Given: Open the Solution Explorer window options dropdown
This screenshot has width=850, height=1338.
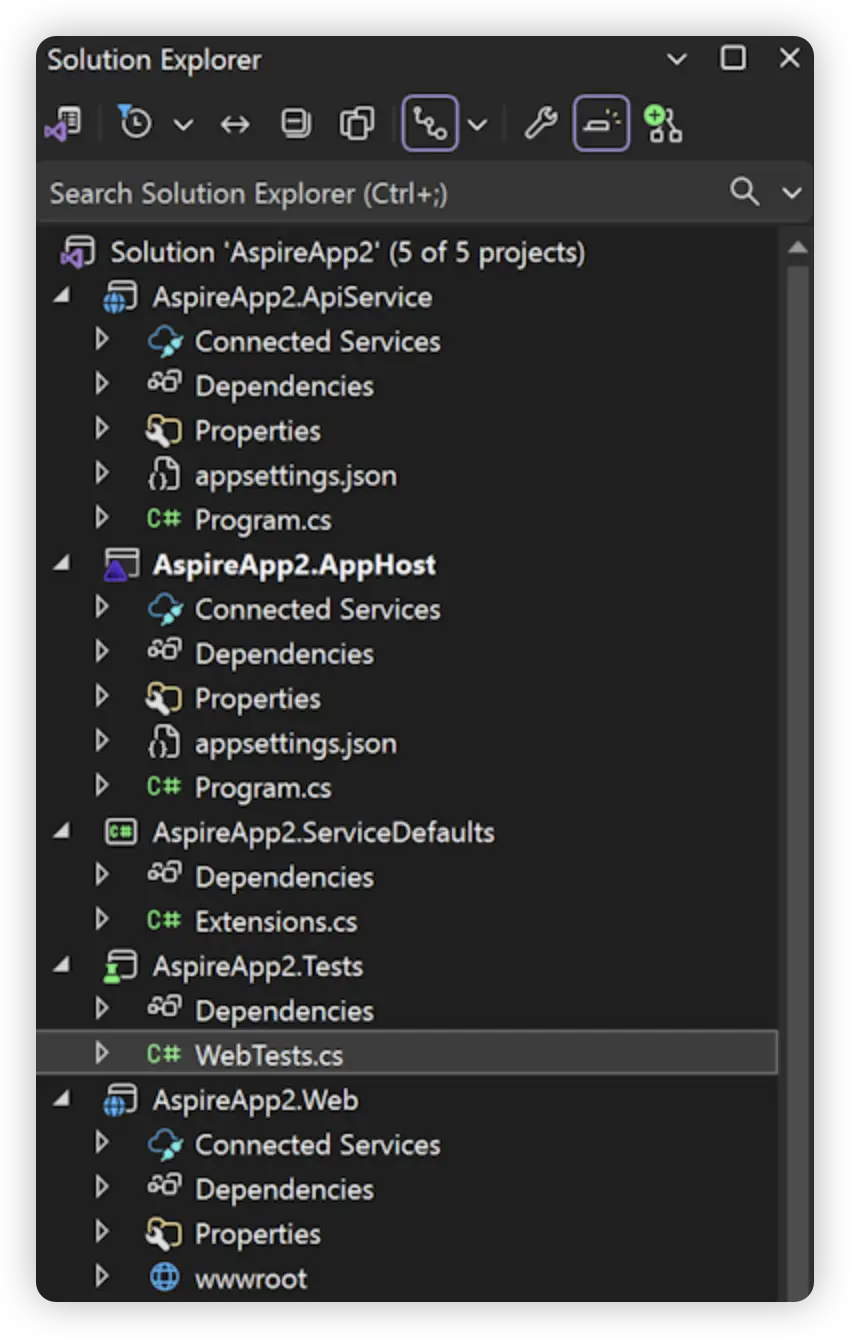Looking at the screenshot, I should coord(677,59).
